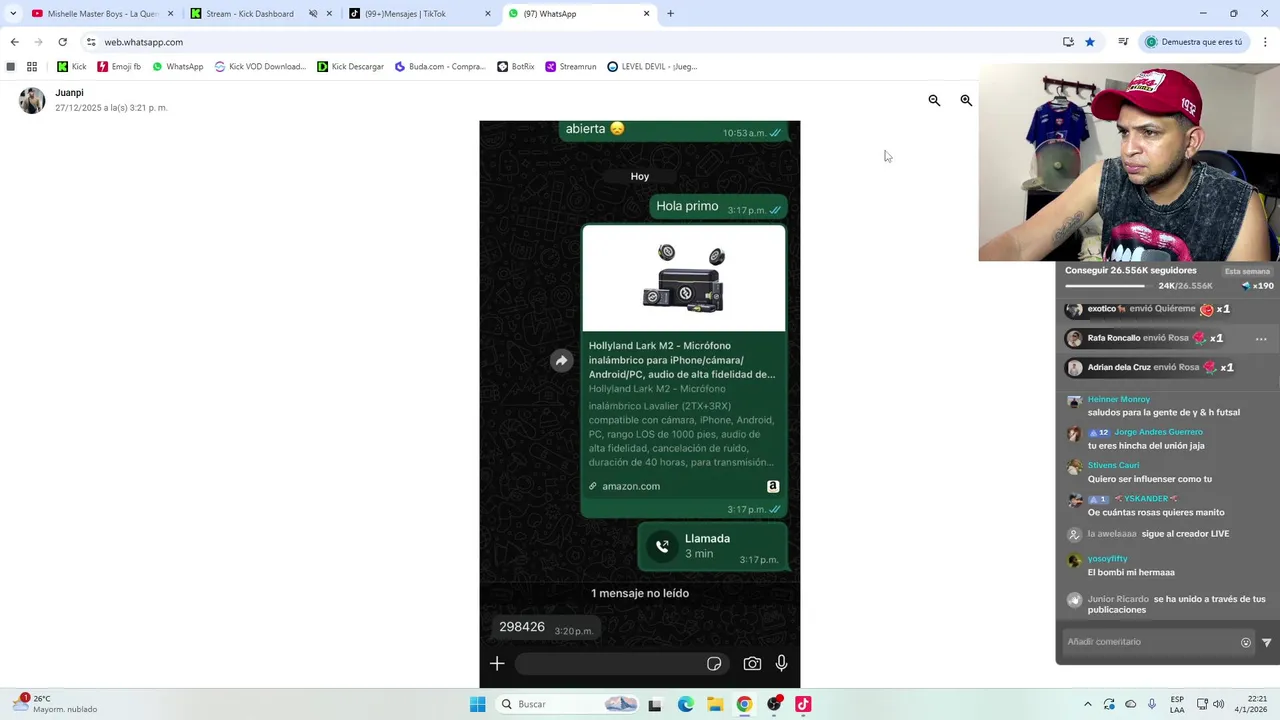1280x720 pixels.
Task: Open the camera icon in chat bar
Action: (x=752, y=663)
